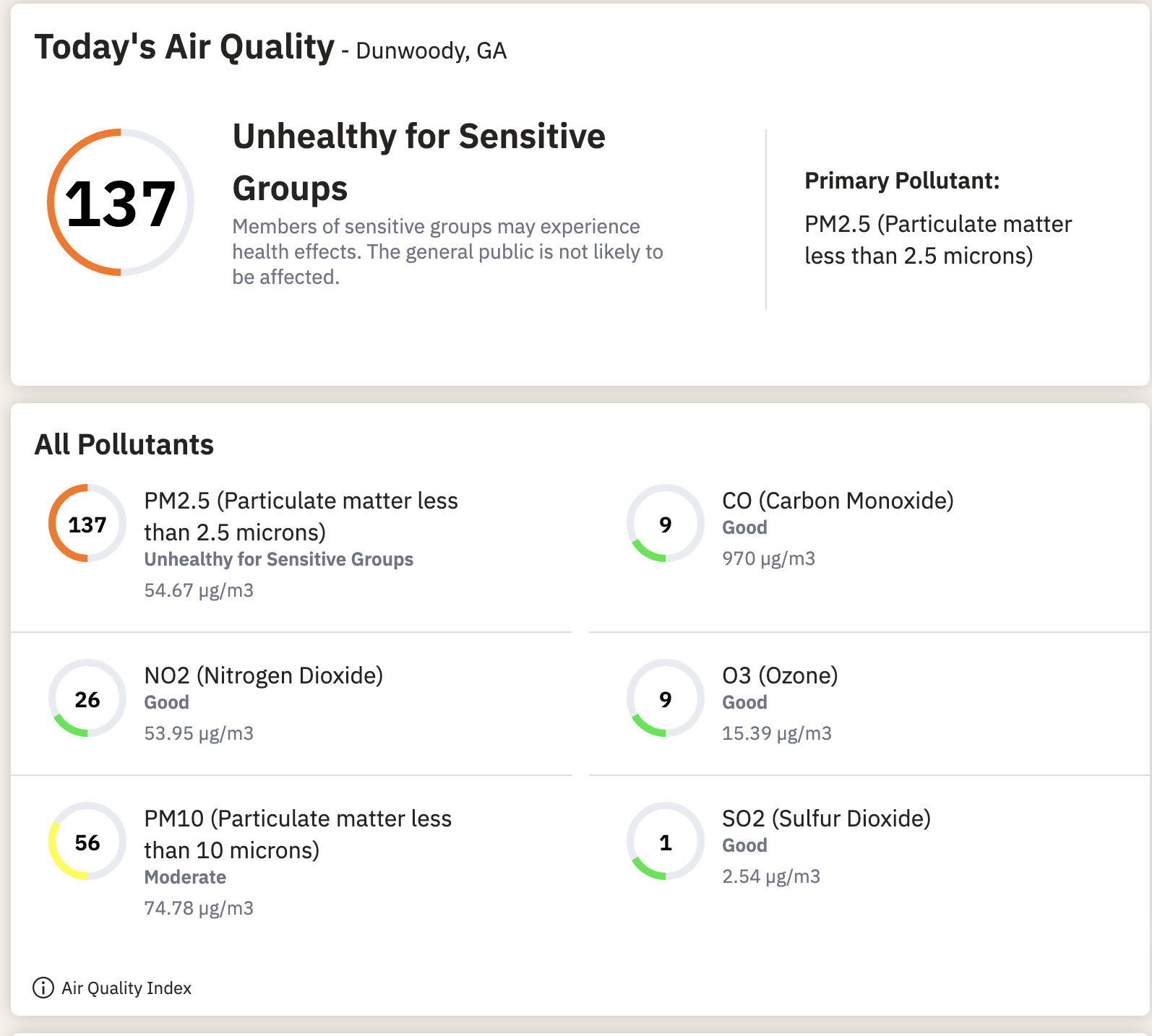Click the yellow PM10 gauge showing 56
The image size is (1152, 1036).
(x=87, y=842)
